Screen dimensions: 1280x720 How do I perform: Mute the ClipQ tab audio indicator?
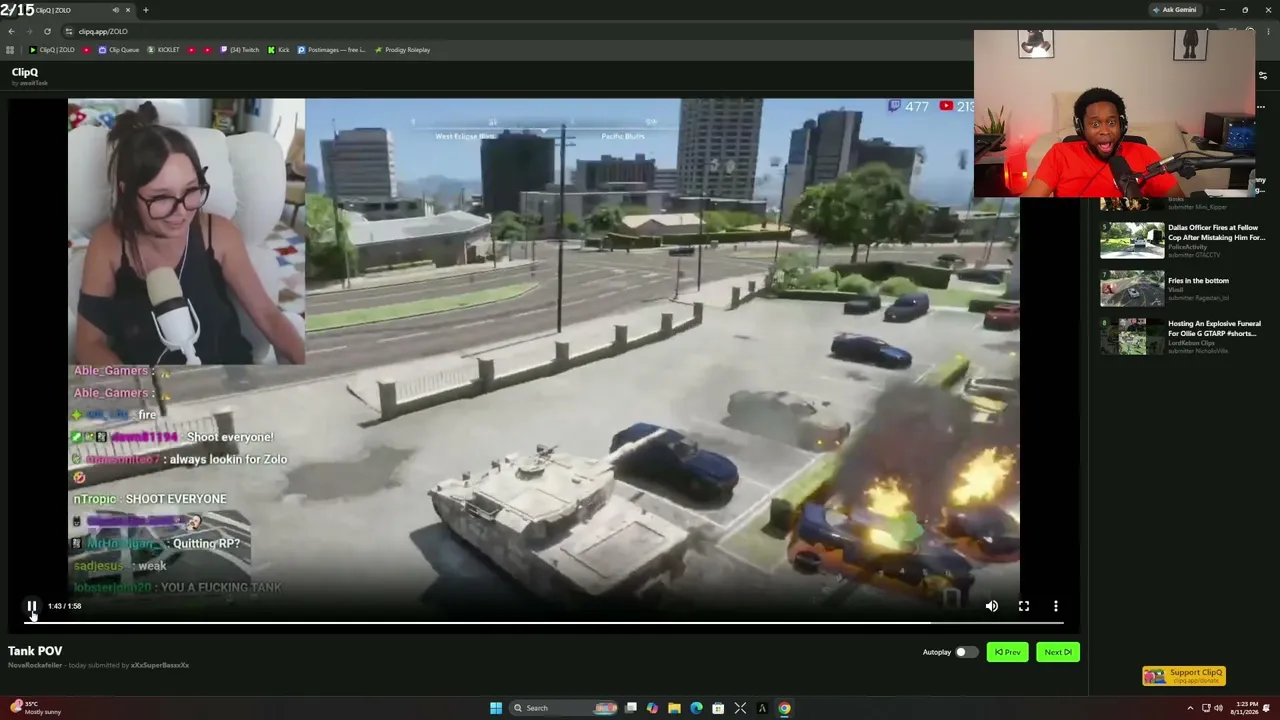(116, 10)
